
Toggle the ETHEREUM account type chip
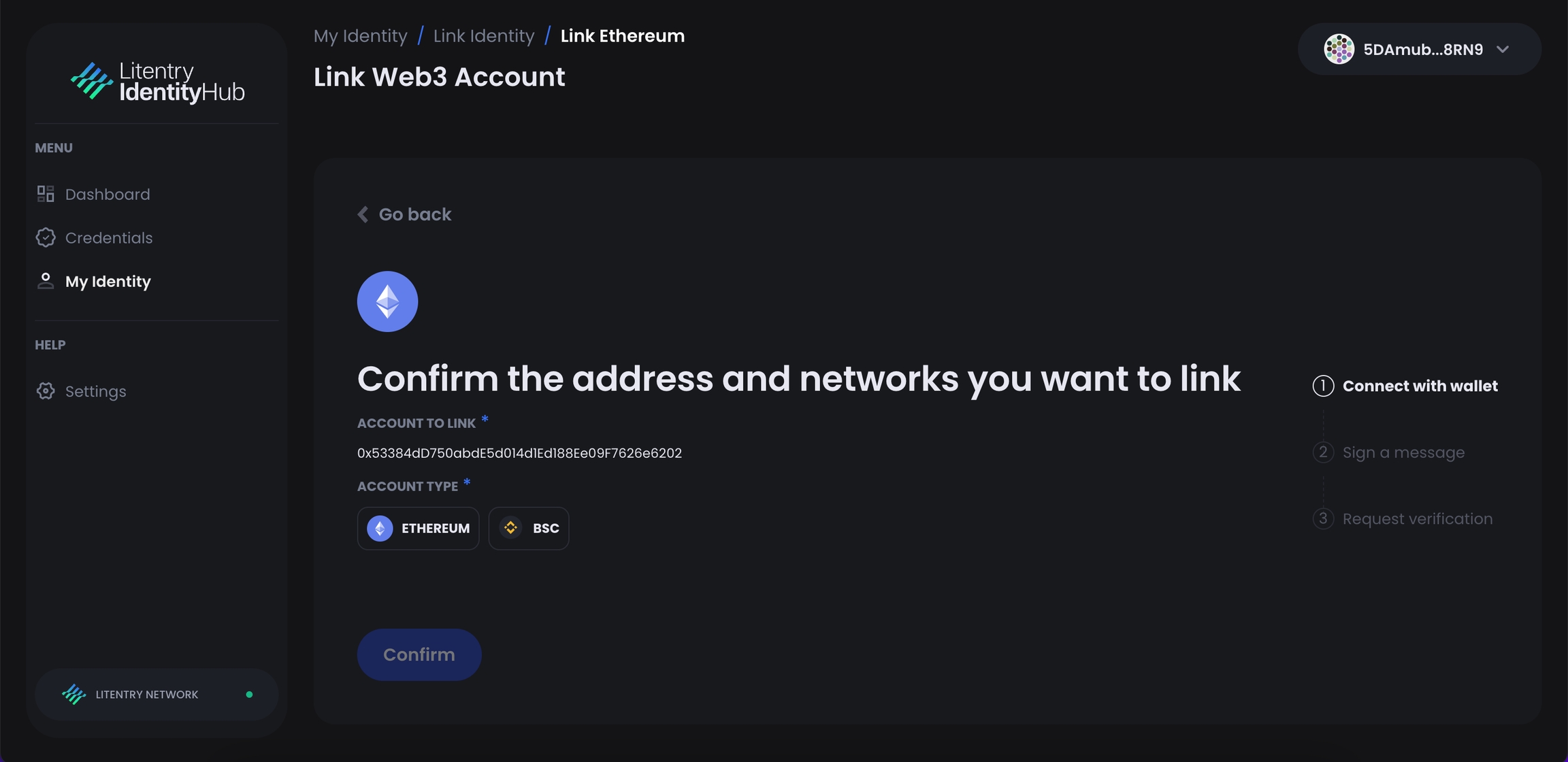[x=418, y=528]
